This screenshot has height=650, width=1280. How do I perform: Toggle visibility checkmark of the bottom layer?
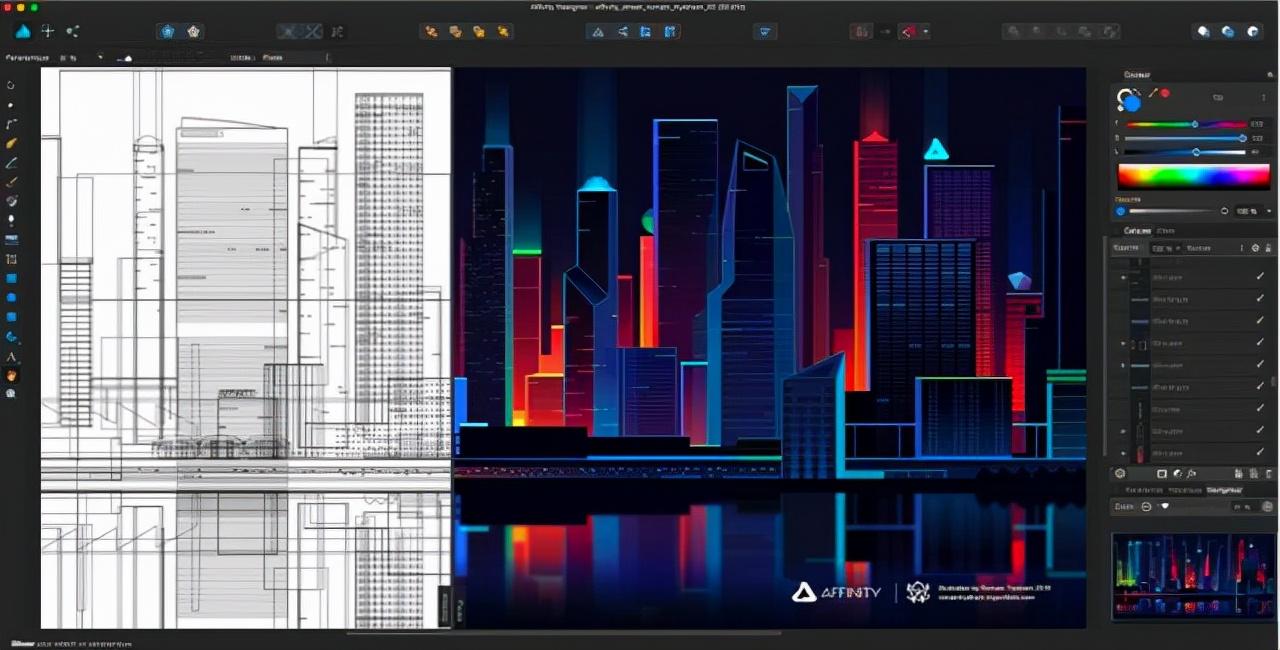click(1260, 452)
